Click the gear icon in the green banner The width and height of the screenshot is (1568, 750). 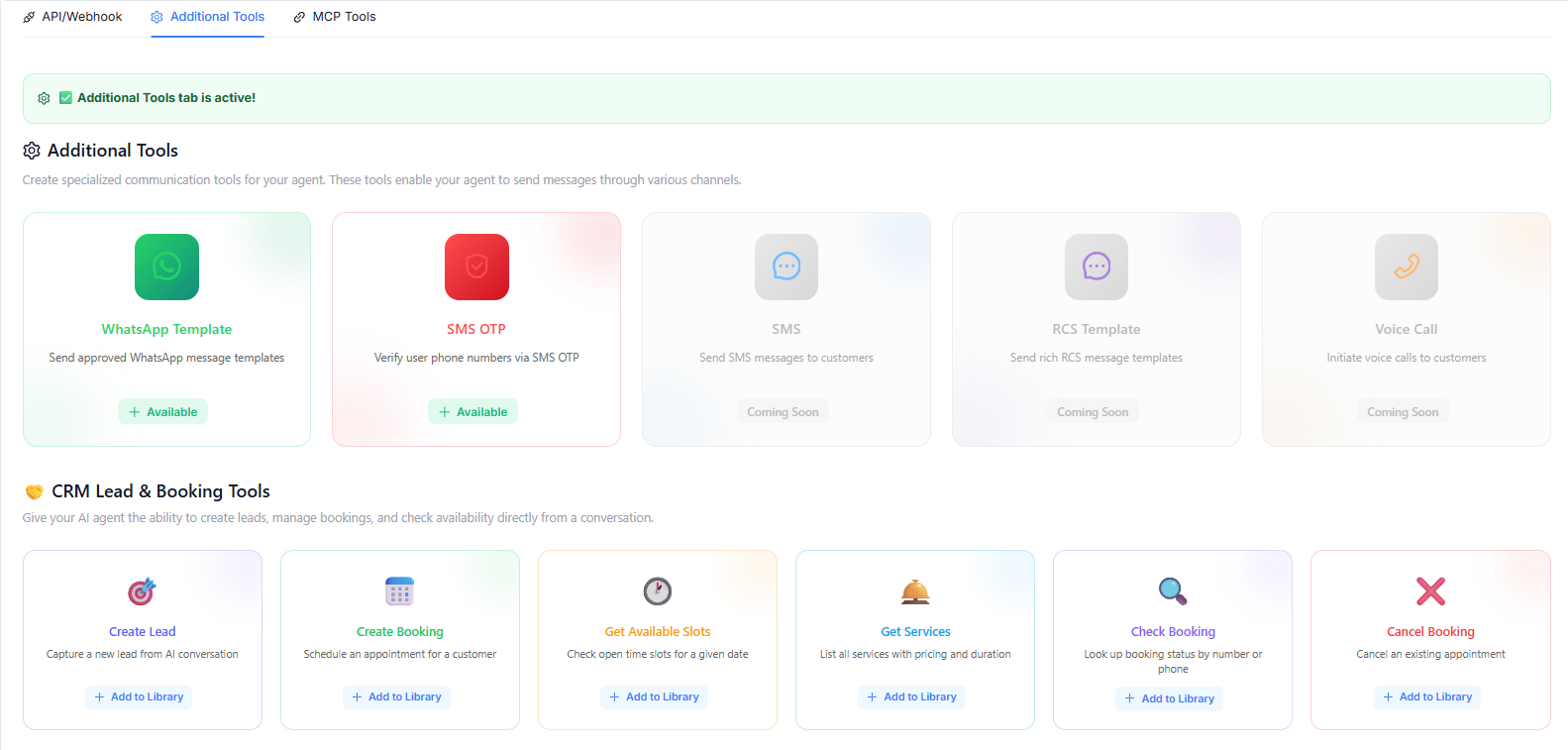[x=44, y=98]
